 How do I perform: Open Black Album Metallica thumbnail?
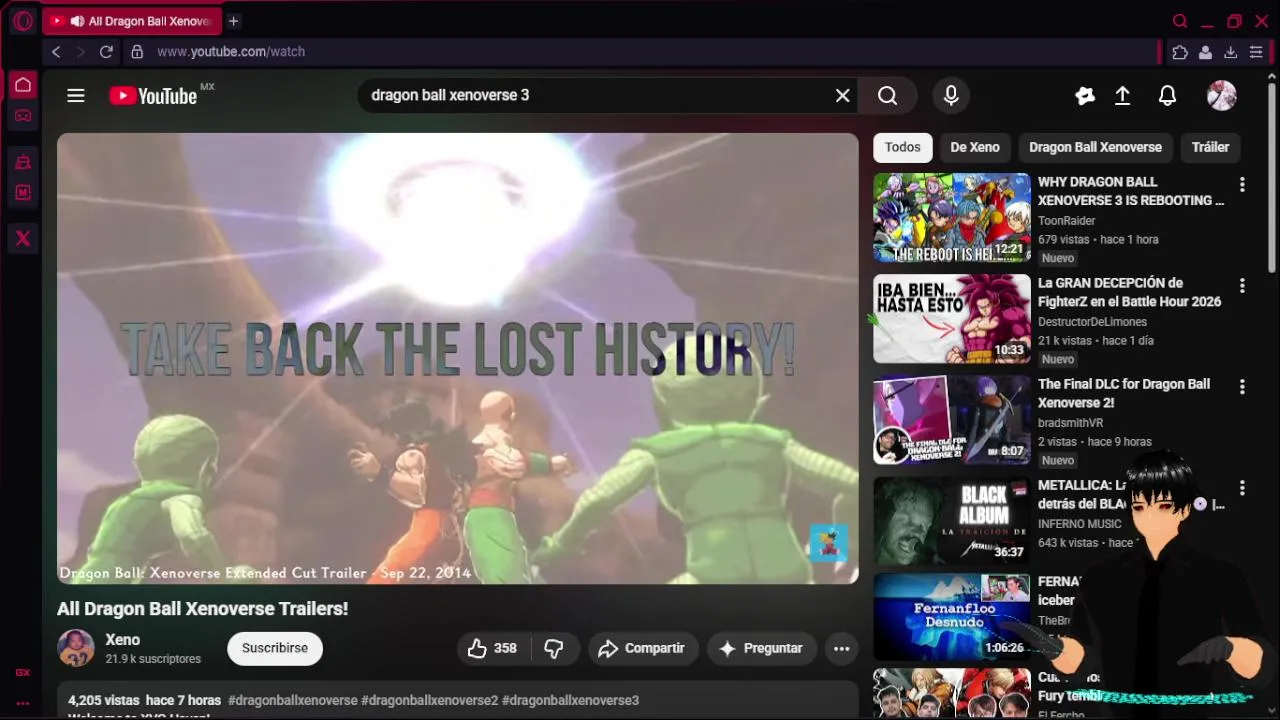pyautogui.click(x=952, y=521)
